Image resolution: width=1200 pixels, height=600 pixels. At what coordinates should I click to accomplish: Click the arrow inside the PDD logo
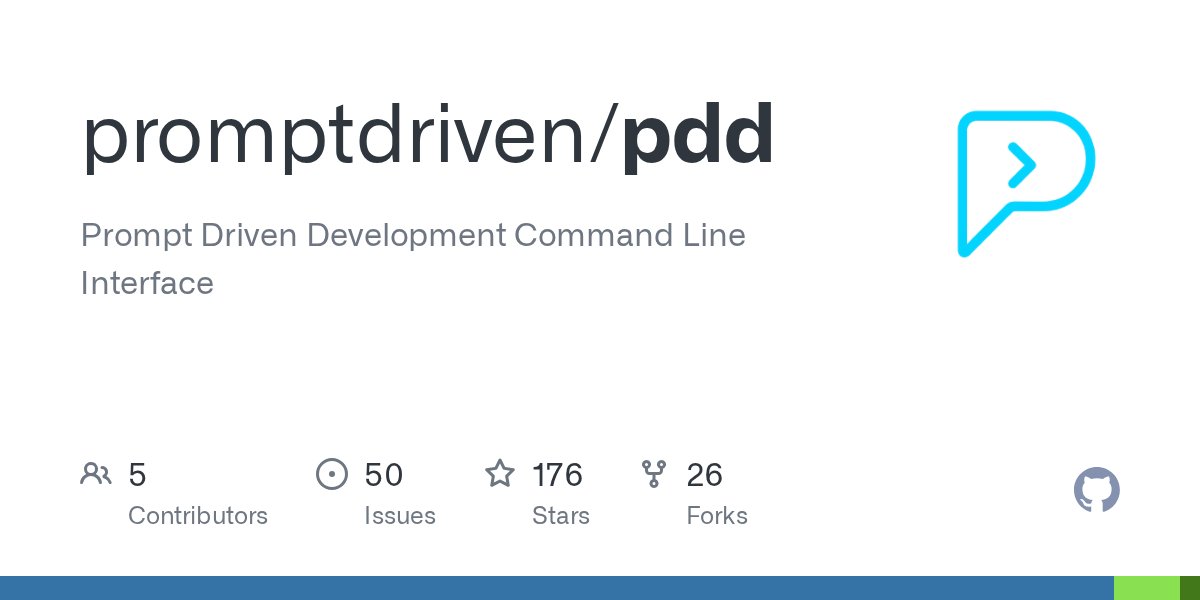[1022, 163]
